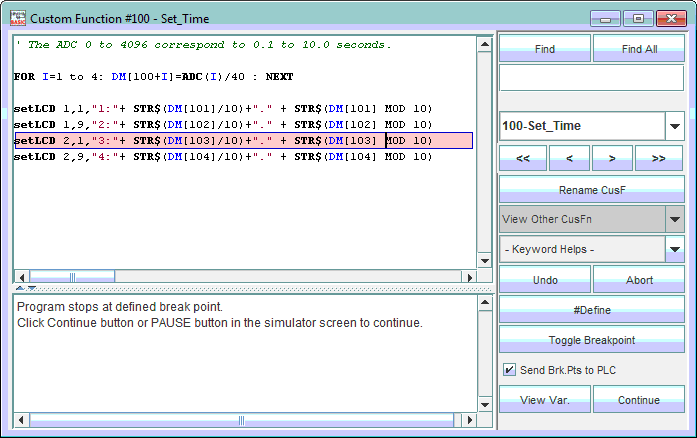Click the View Var. button
697x438 pixels.
click(545, 400)
